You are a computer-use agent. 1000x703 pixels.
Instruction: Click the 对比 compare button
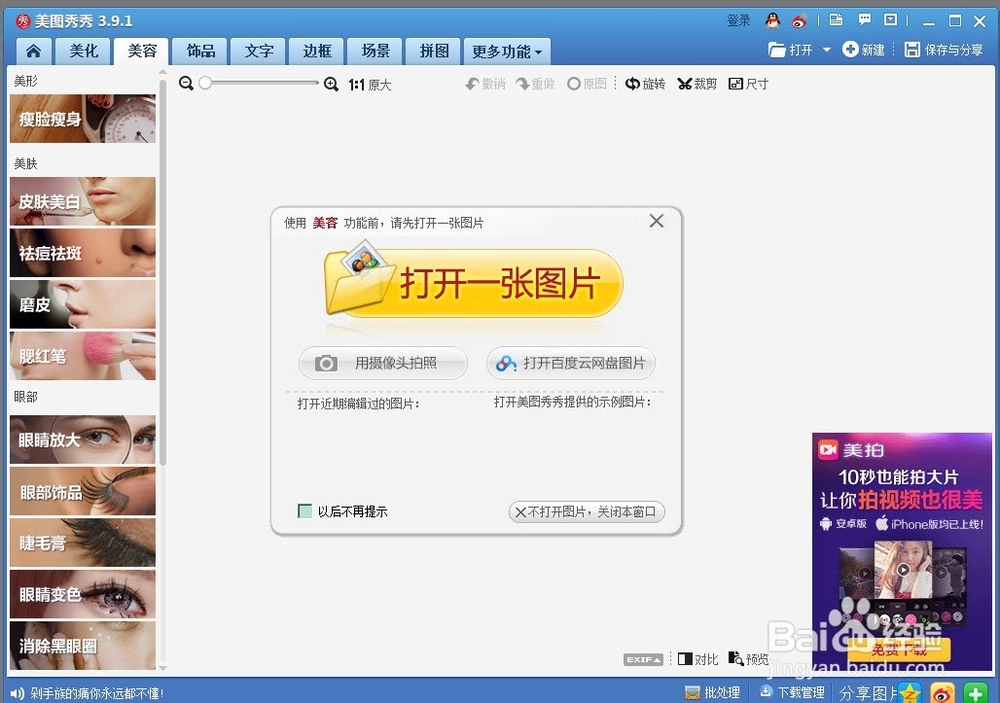(697, 659)
